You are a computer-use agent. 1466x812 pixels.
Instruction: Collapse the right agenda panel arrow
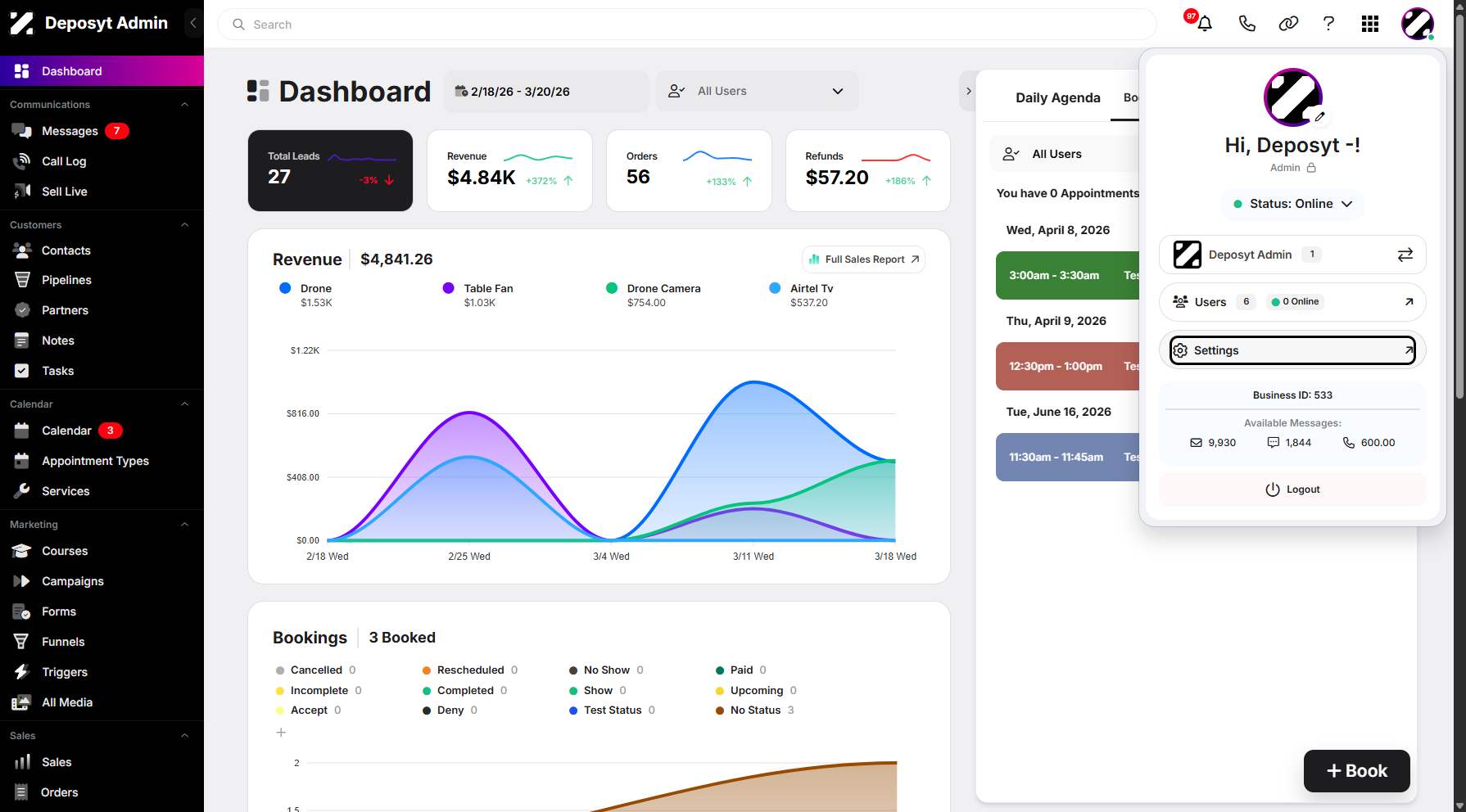pos(968,91)
